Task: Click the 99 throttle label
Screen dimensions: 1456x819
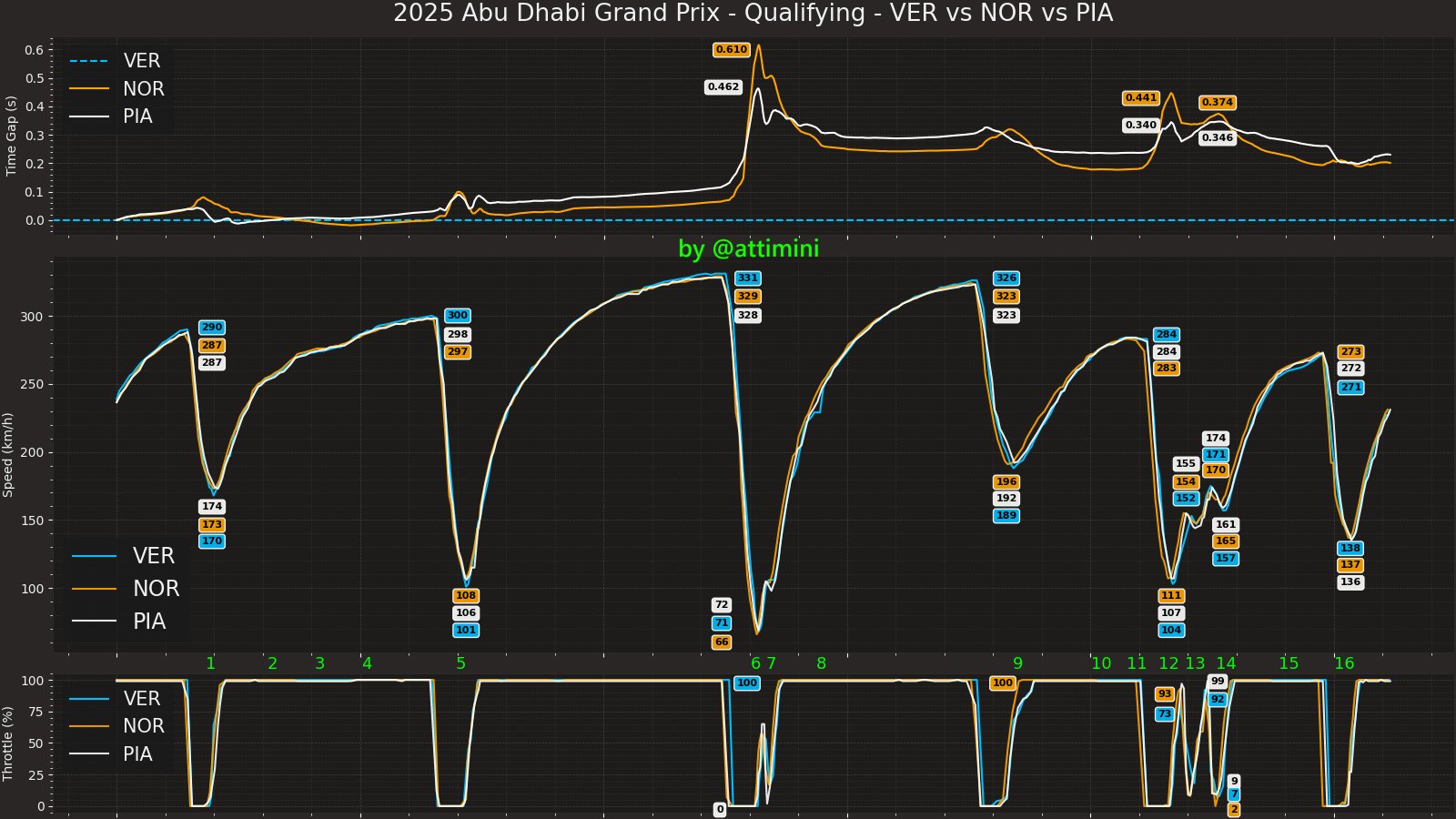Action: click(x=1218, y=682)
